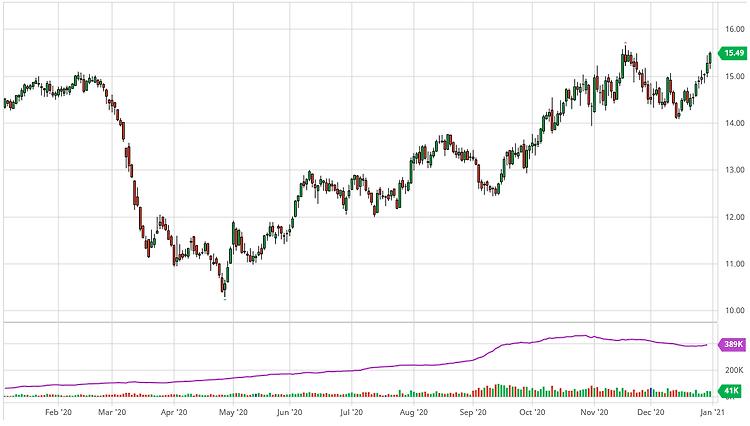Click the green low marker below late-April bottom
Image resolution: width=750 pixels, height=426 pixels.
point(225,299)
